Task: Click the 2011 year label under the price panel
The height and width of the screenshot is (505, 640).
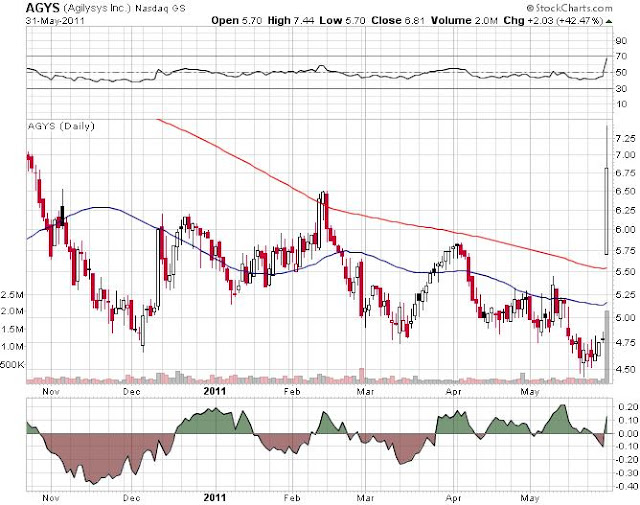Action: click(x=215, y=391)
